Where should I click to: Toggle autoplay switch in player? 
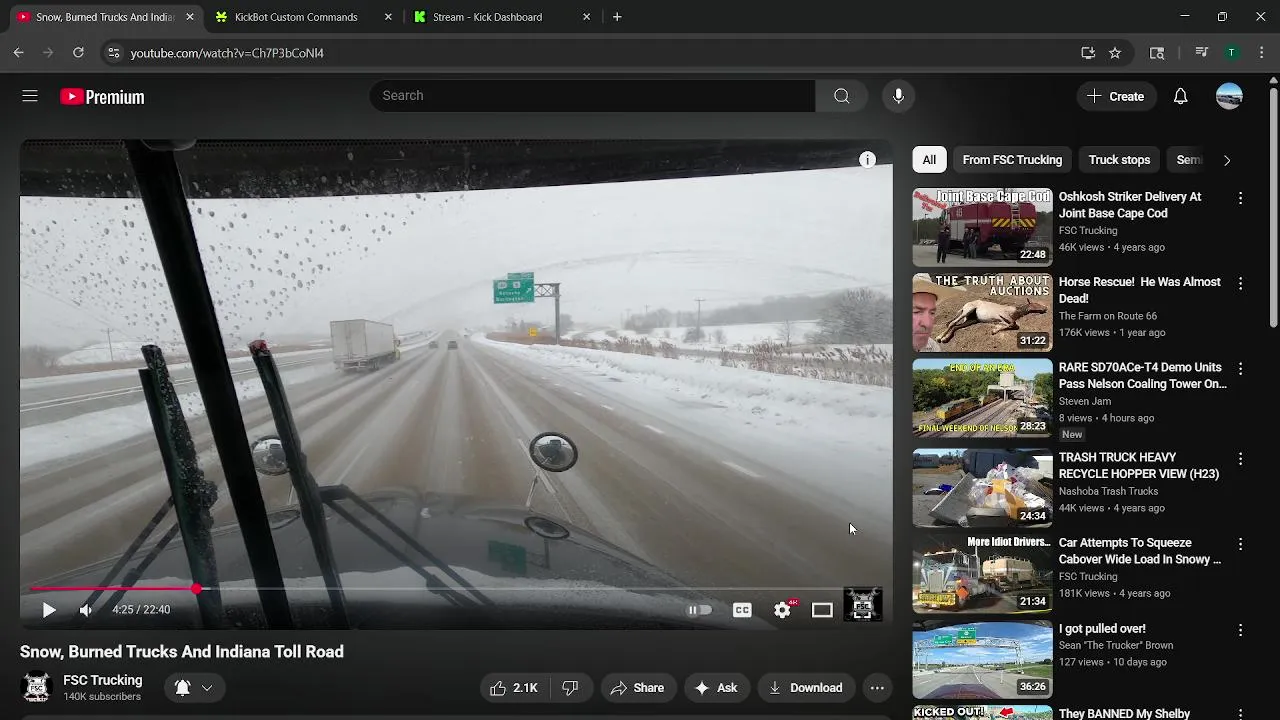coord(699,610)
